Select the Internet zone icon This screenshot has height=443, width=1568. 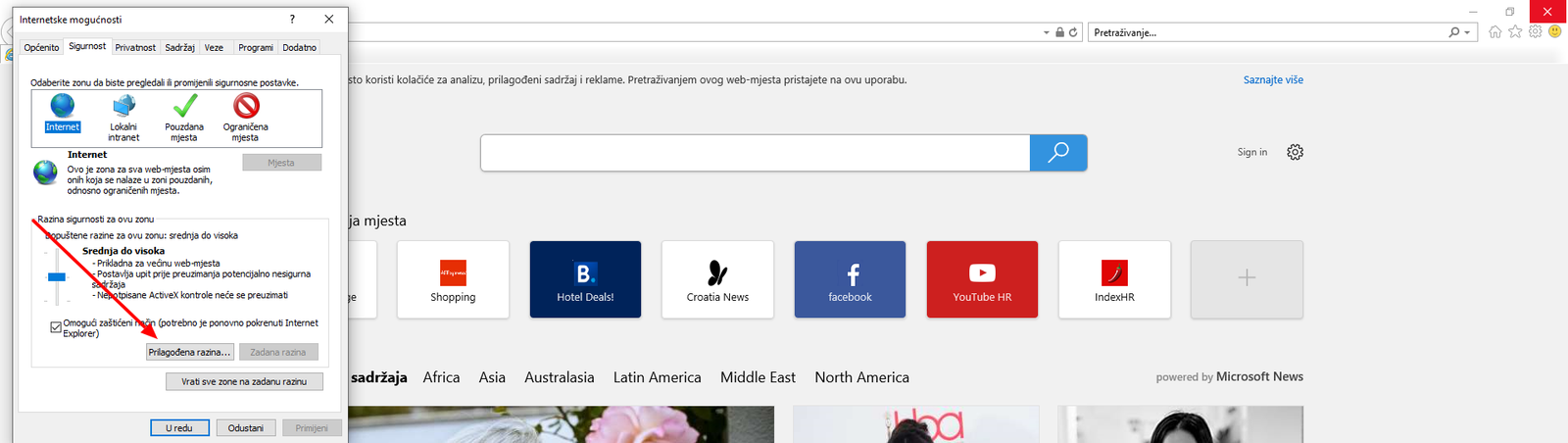[x=62, y=106]
